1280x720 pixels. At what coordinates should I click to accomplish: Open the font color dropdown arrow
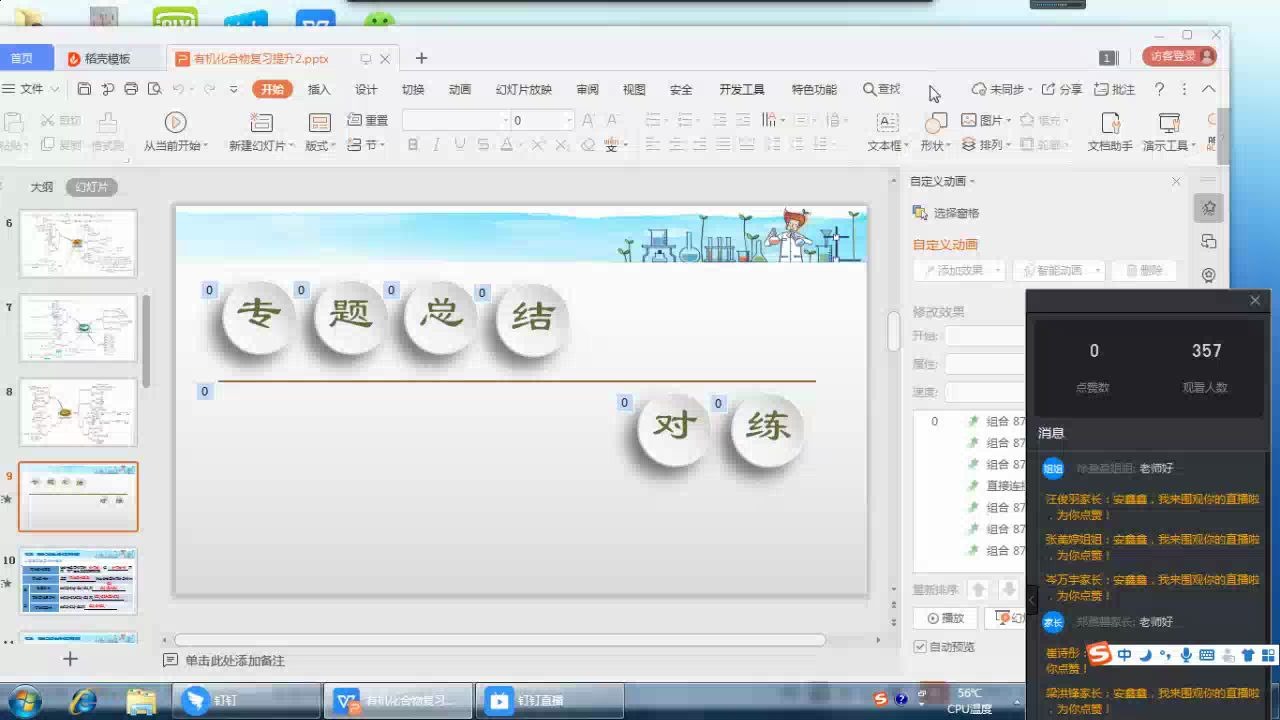521,146
